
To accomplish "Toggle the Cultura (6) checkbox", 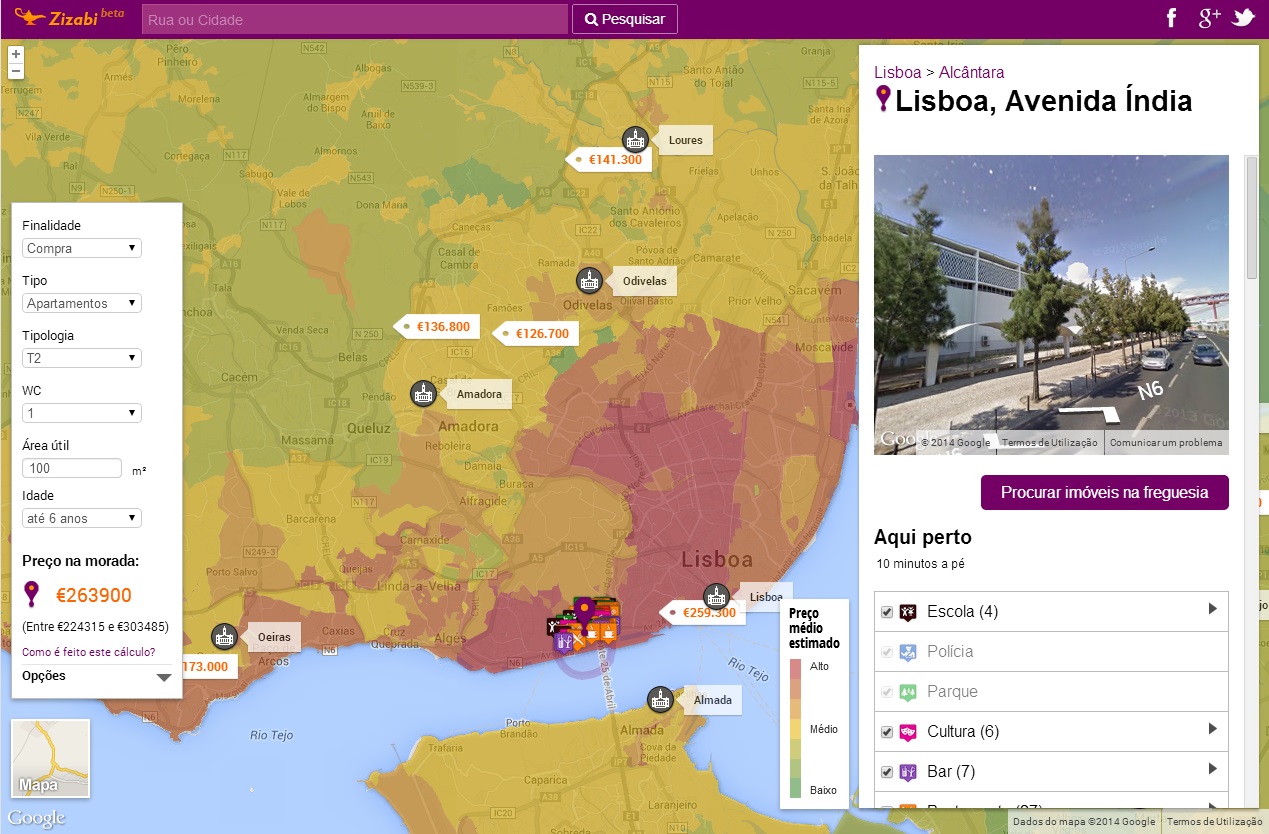I will click(886, 732).
